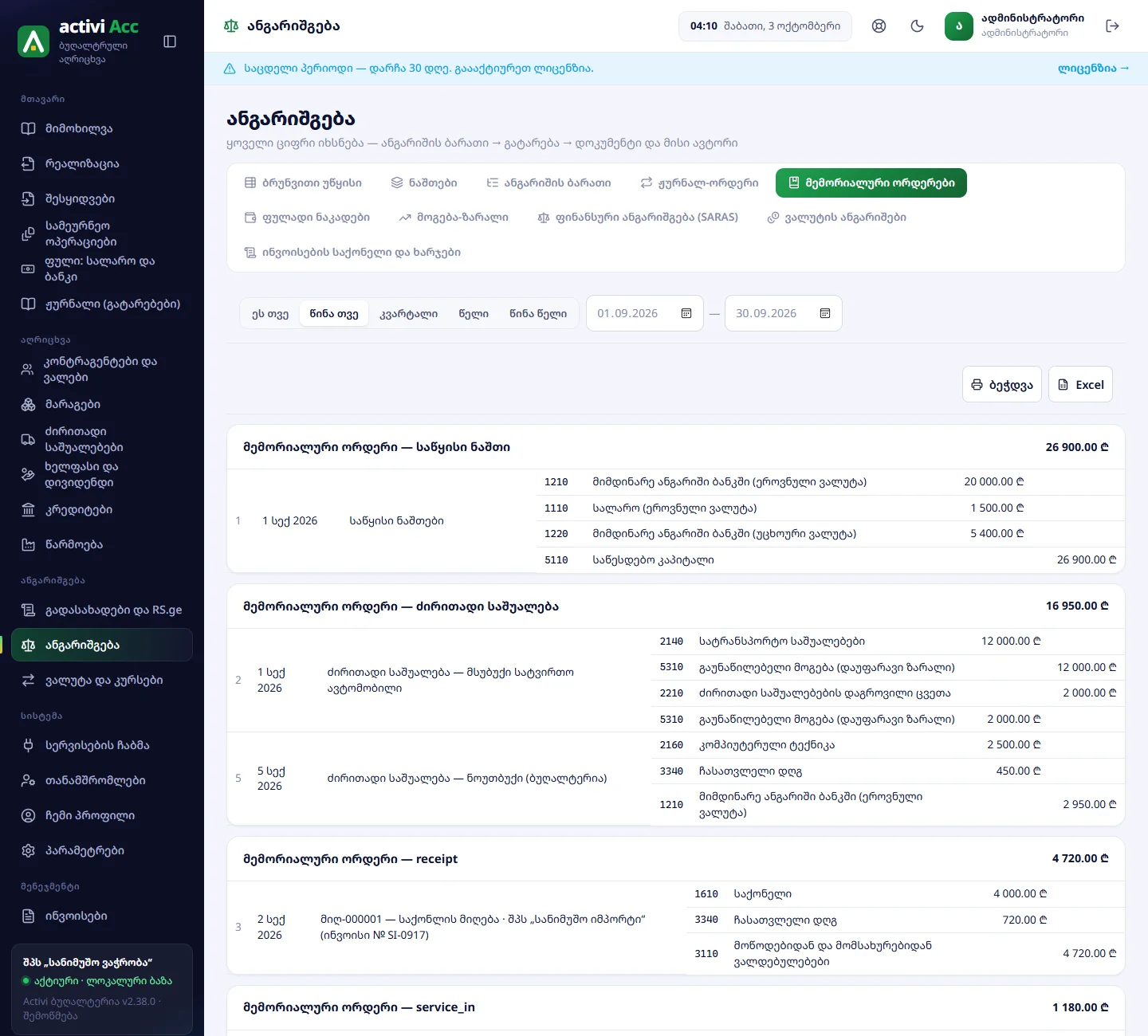Screen dimensions: 1148x1036
Task: Open ინვოისების საქონელი და ხარჯები tab
Action: [352, 252]
